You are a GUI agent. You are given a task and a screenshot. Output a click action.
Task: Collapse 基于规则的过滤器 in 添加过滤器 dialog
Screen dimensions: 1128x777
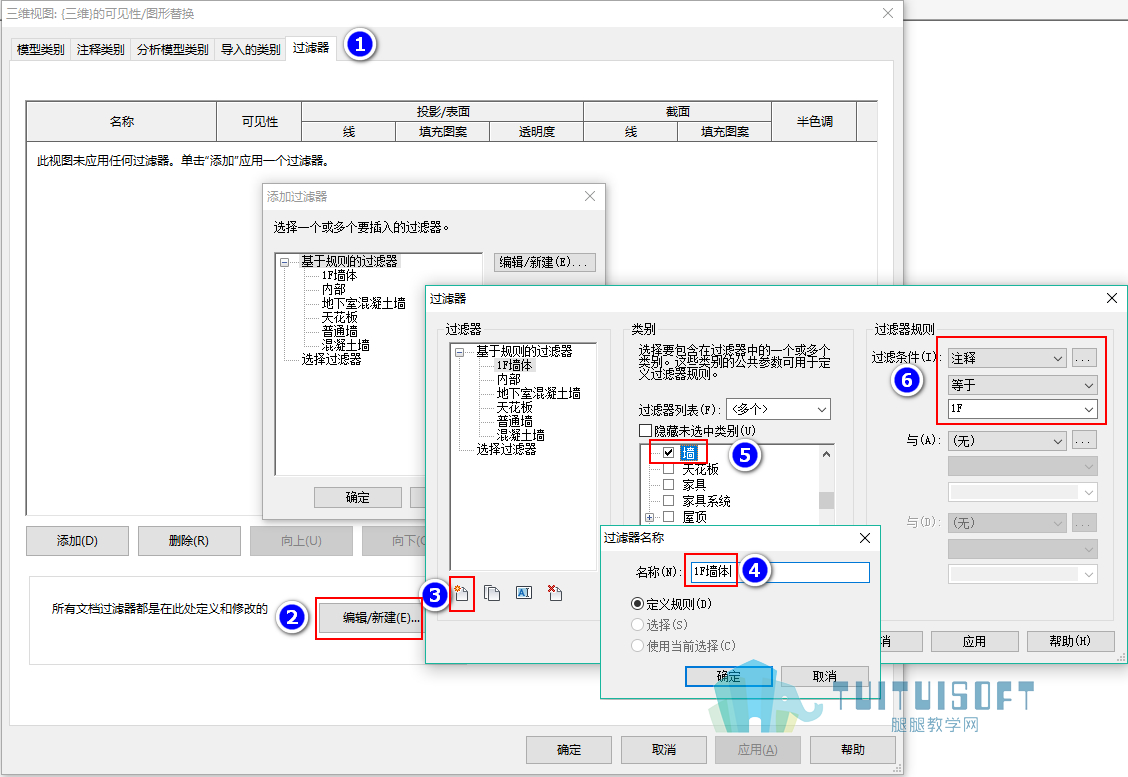(284, 263)
